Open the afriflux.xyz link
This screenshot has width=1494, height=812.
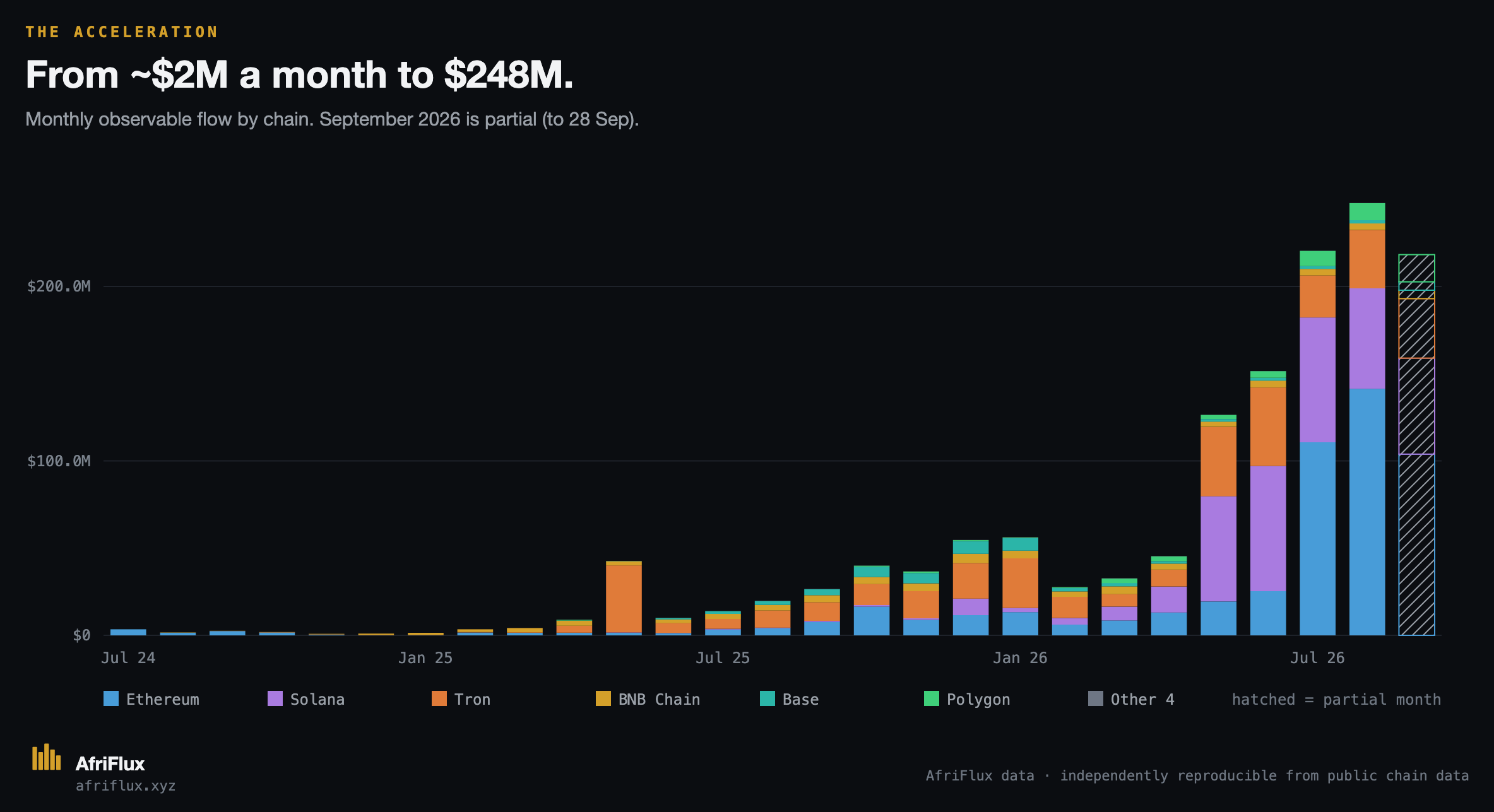(x=126, y=786)
